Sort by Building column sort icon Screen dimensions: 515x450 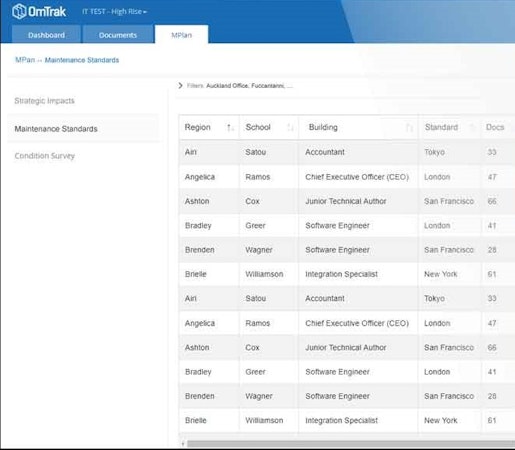coord(409,127)
